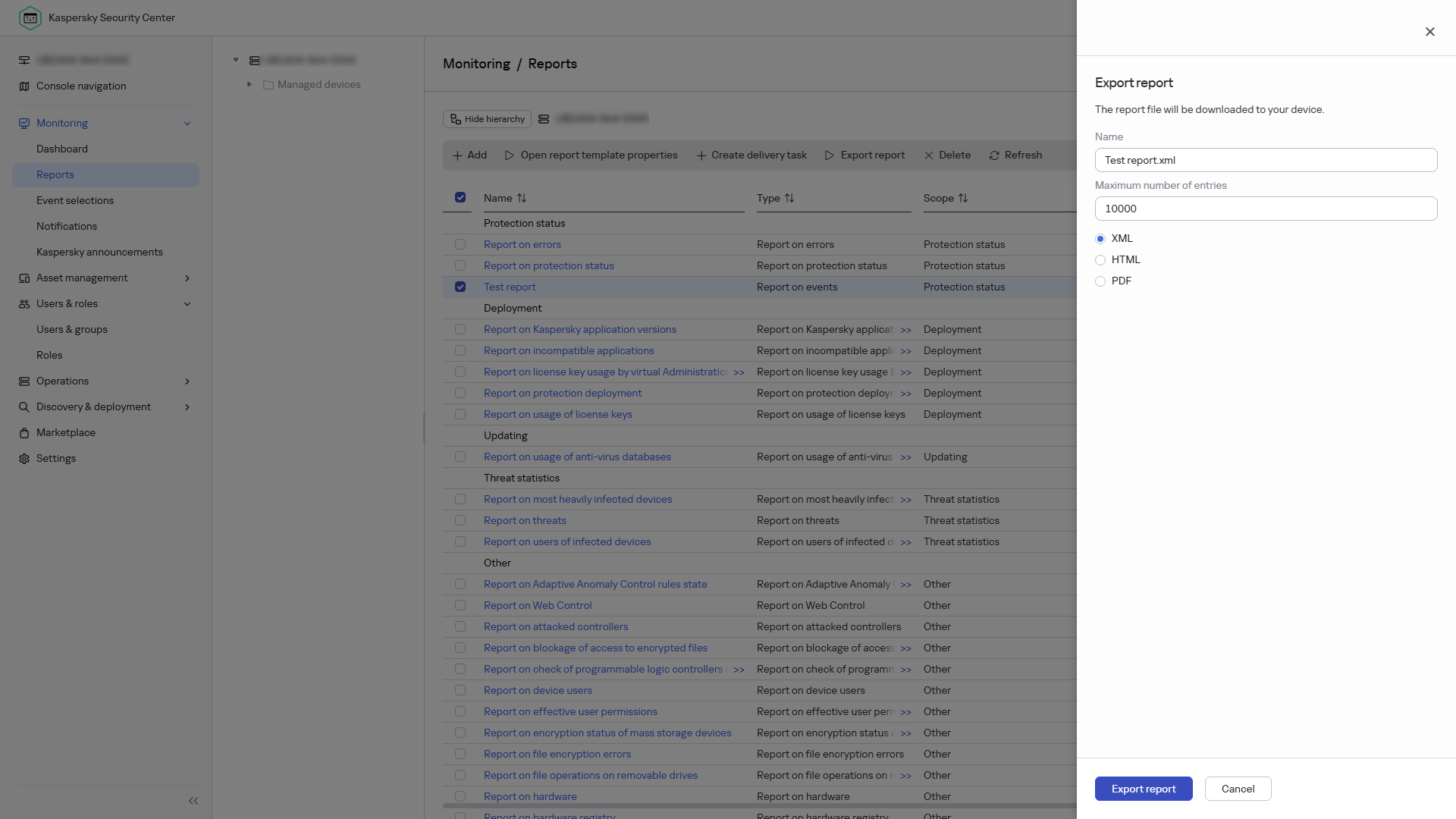Click the Delete icon in the reports toolbar
Image resolution: width=1456 pixels, height=819 pixels.
coord(928,155)
